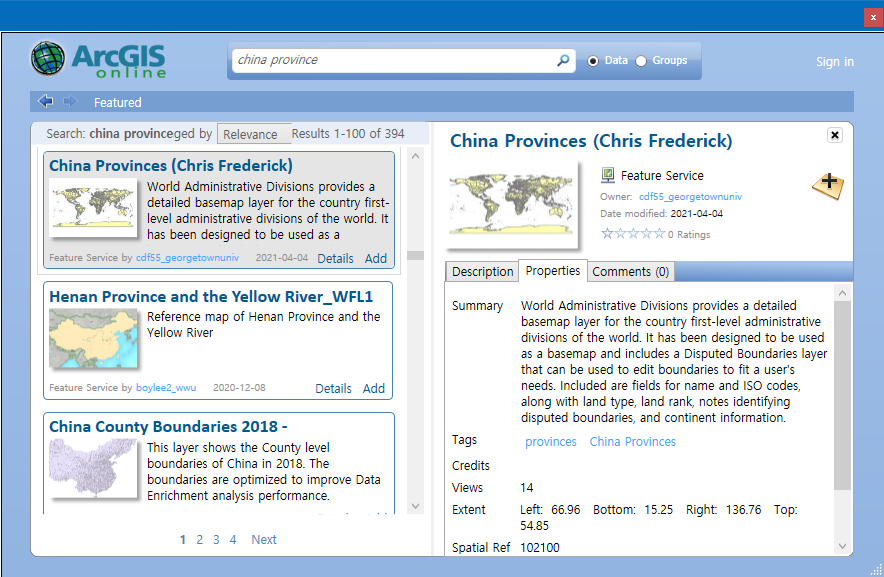
Task: Click the provinces tag
Action: click(551, 442)
